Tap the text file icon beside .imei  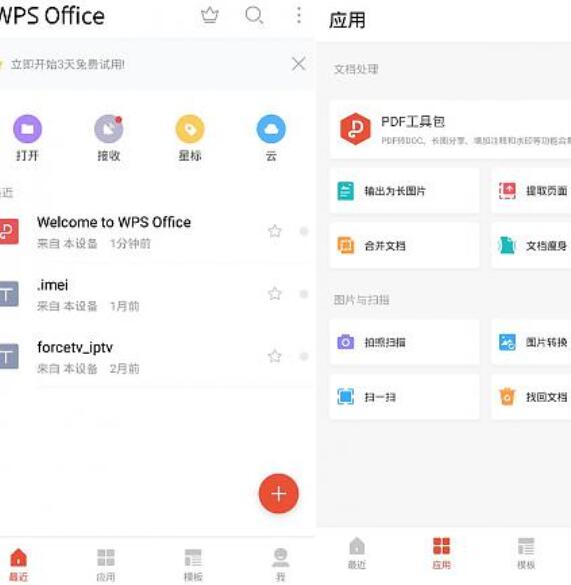click(8, 294)
